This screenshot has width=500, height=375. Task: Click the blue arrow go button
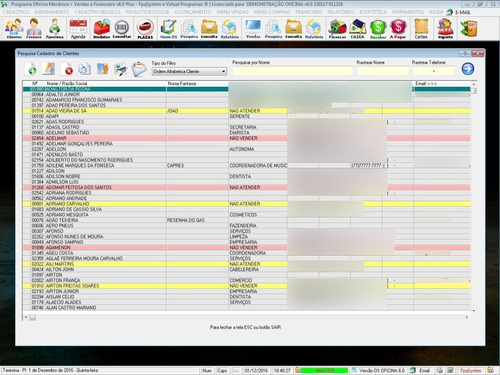[468, 69]
